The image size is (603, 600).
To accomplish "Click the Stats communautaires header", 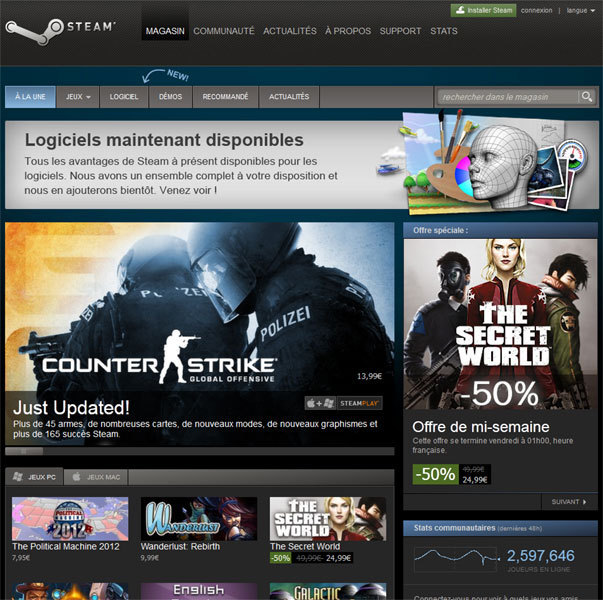I will coord(500,528).
